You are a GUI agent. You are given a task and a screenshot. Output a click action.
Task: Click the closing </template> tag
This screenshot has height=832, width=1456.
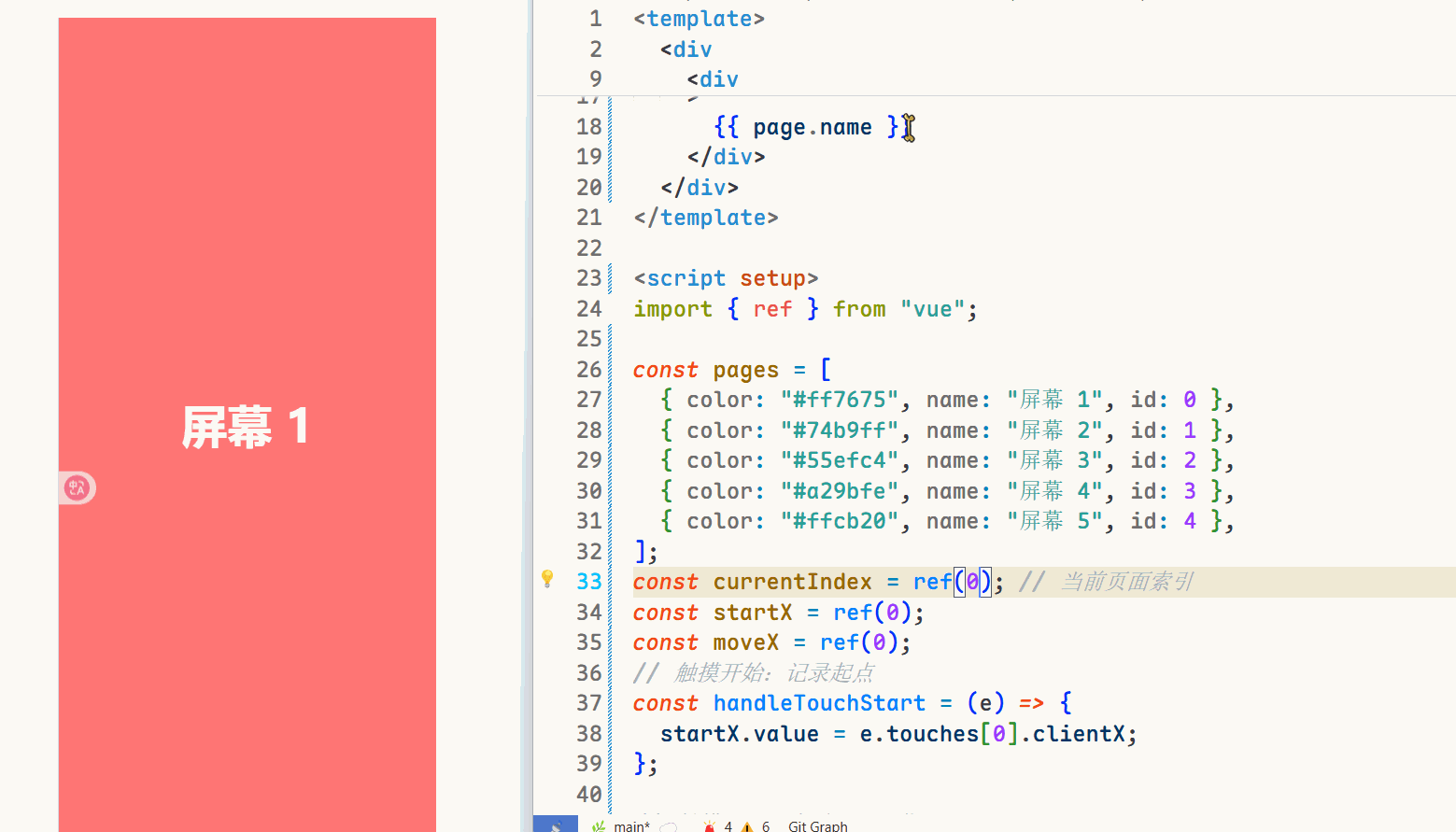pos(705,218)
